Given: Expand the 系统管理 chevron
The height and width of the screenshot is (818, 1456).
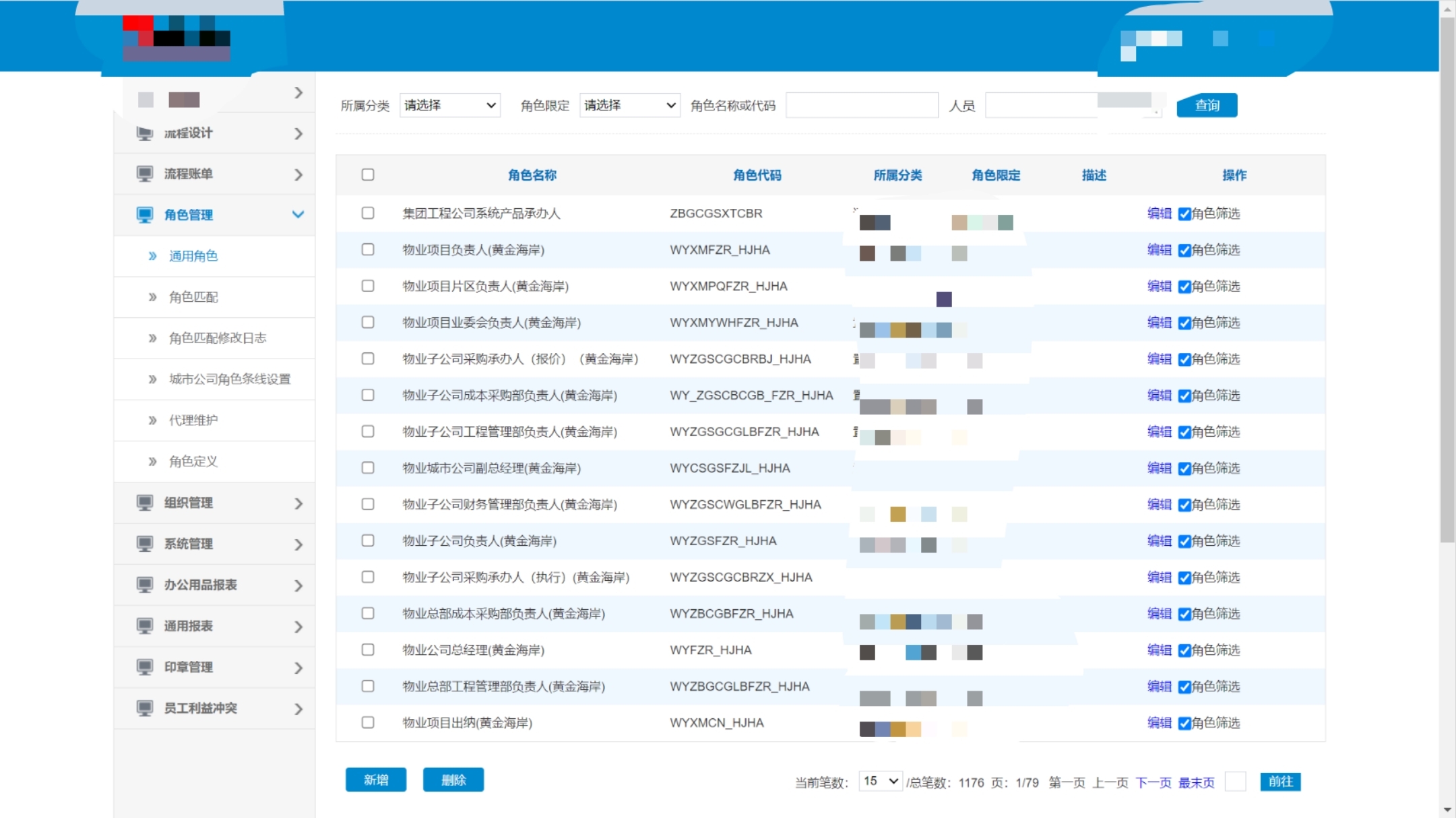Looking at the screenshot, I should point(298,544).
